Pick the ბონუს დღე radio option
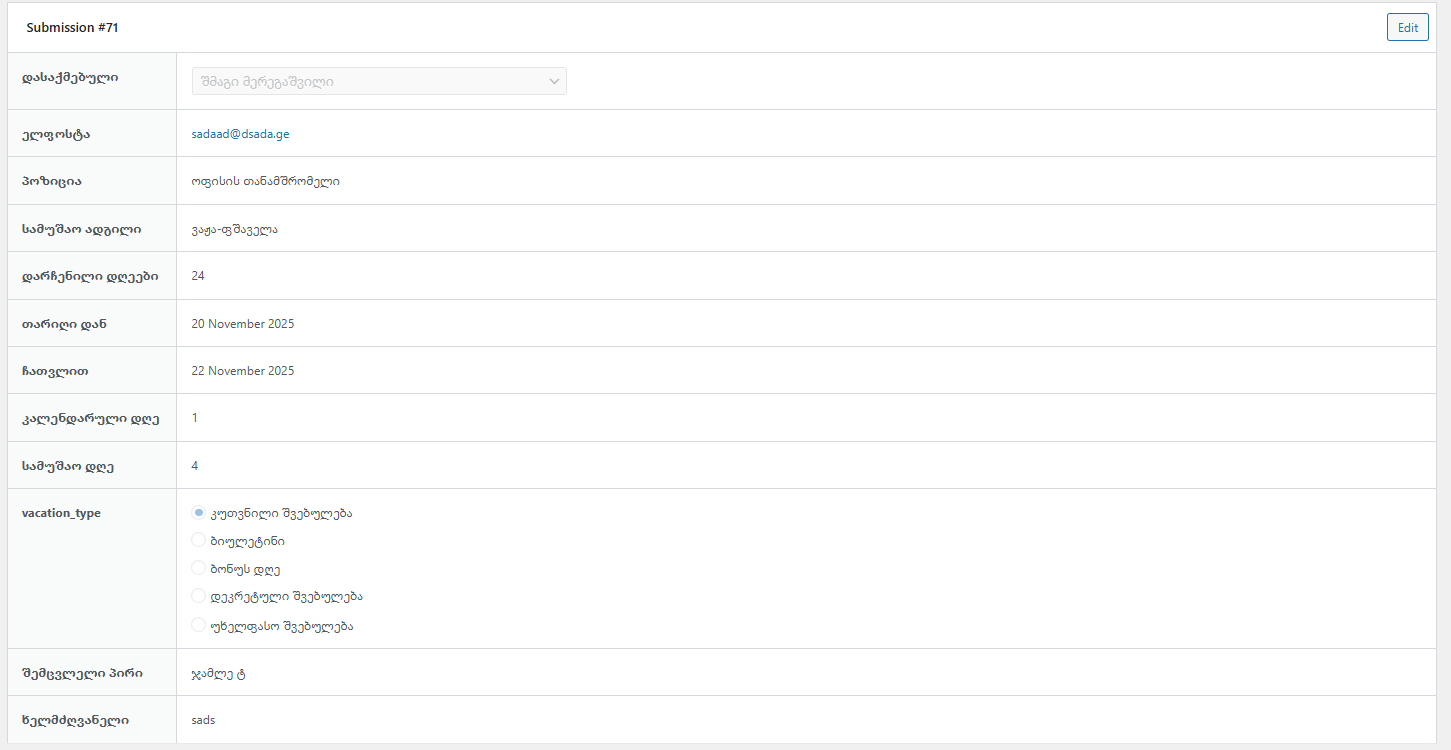This screenshot has height=750, width=1451. point(198,568)
